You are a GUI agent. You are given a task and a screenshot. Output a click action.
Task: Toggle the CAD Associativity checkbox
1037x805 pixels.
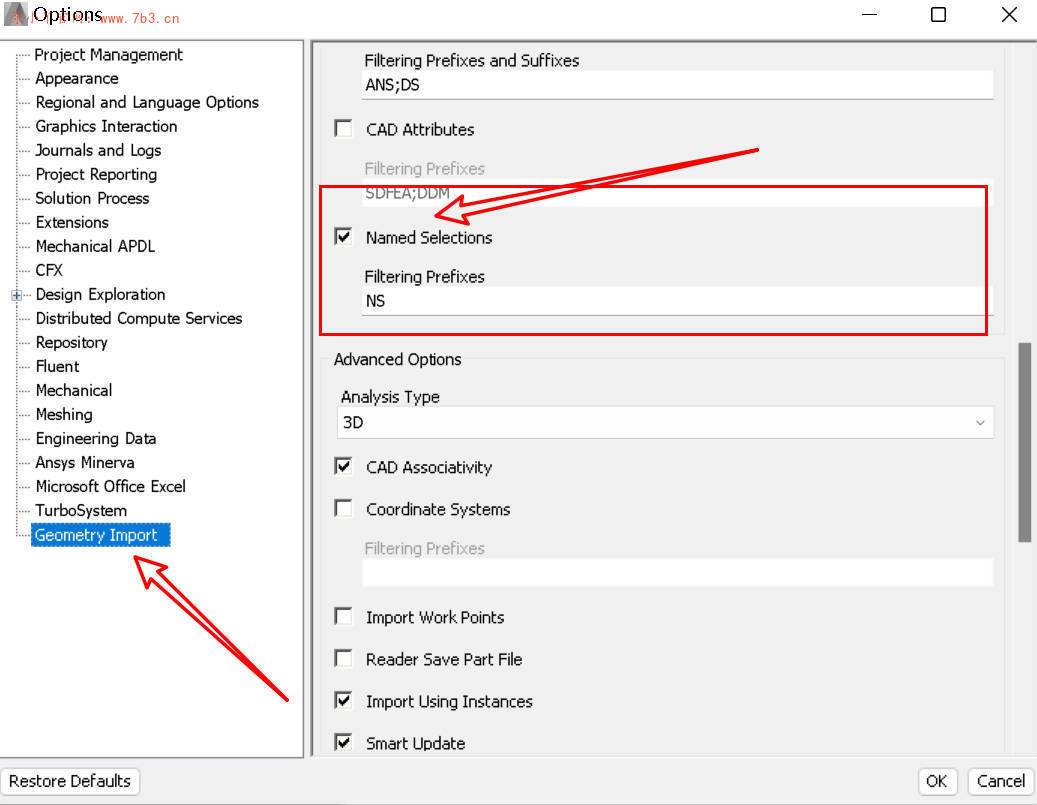344,467
